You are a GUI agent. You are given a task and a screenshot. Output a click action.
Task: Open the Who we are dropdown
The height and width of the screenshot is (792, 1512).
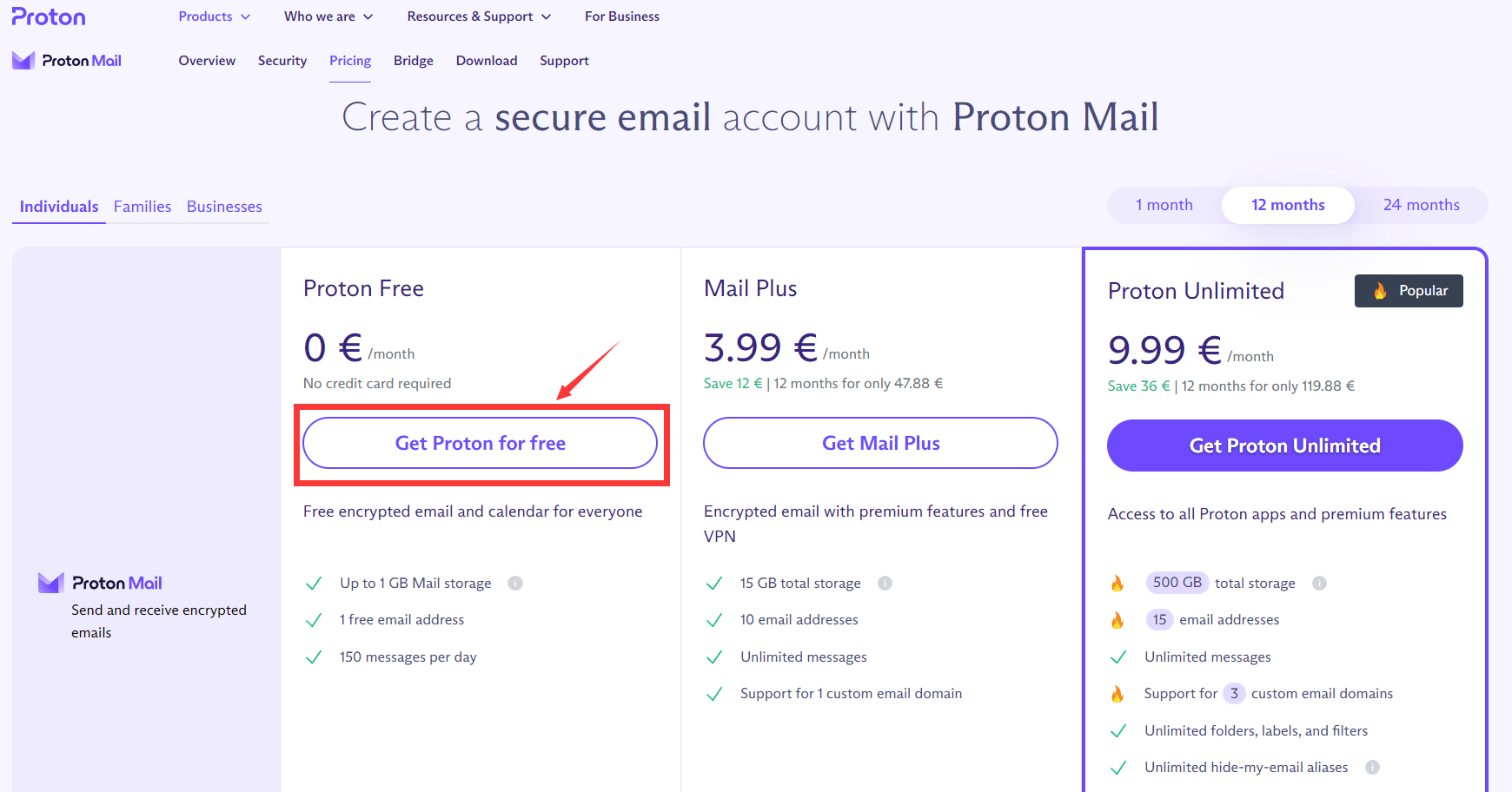click(x=328, y=16)
